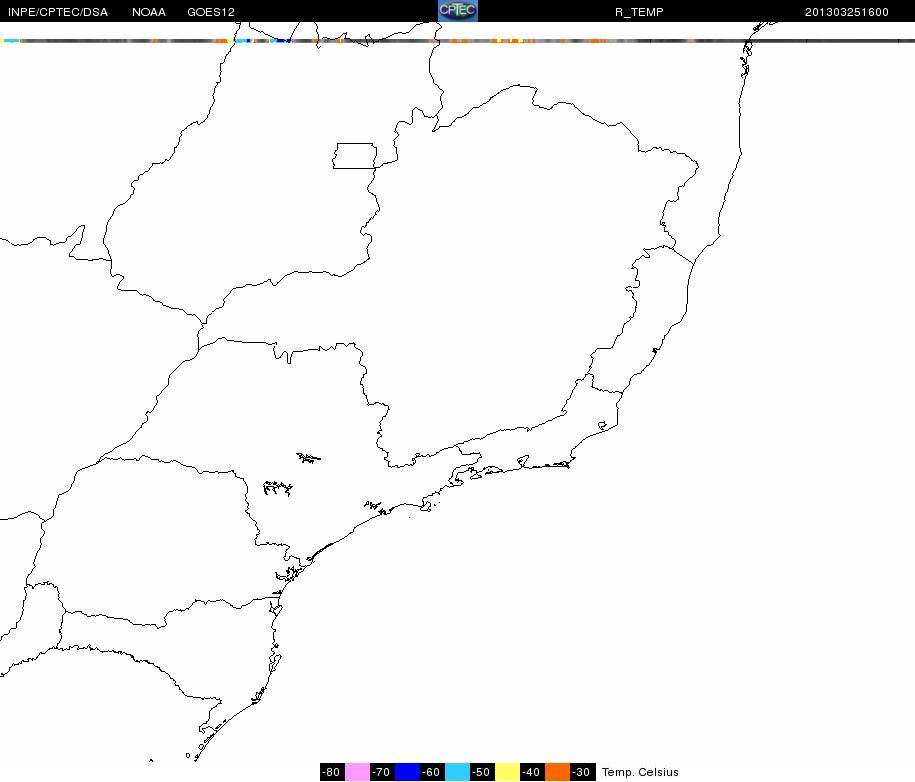Select the NOAA label in header
The image size is (915, 782).
point(148,12)
